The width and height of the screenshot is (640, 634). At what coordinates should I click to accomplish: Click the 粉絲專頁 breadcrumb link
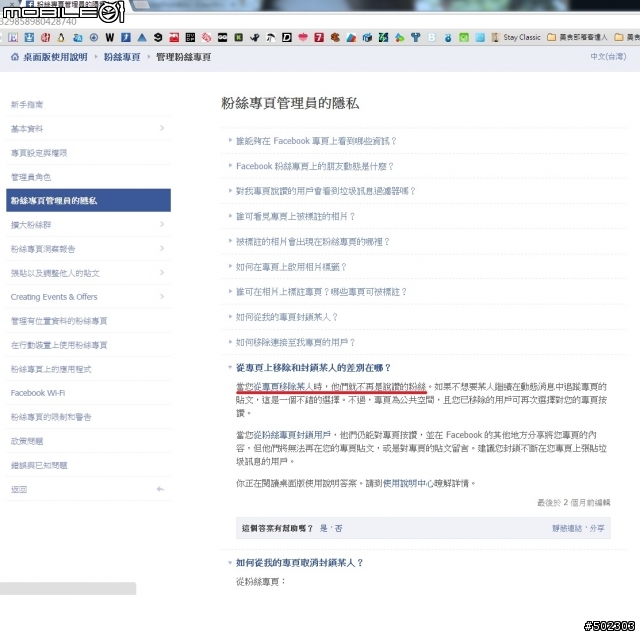[122, 57]
